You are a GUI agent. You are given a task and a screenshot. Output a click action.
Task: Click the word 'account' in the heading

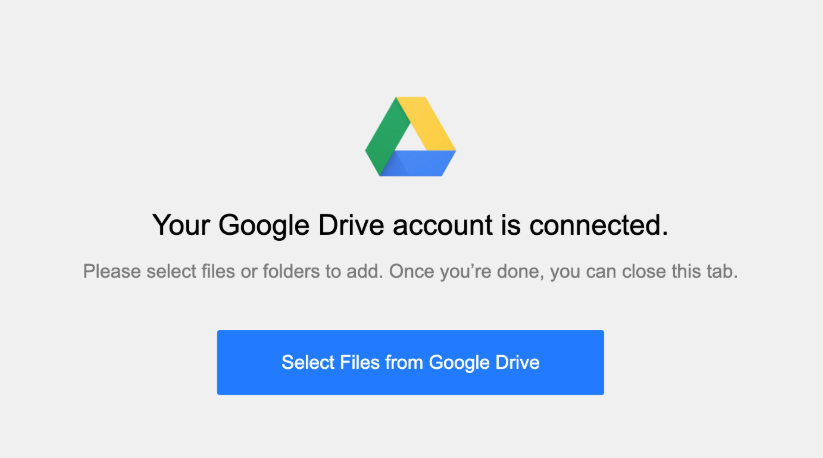point(442,226)
